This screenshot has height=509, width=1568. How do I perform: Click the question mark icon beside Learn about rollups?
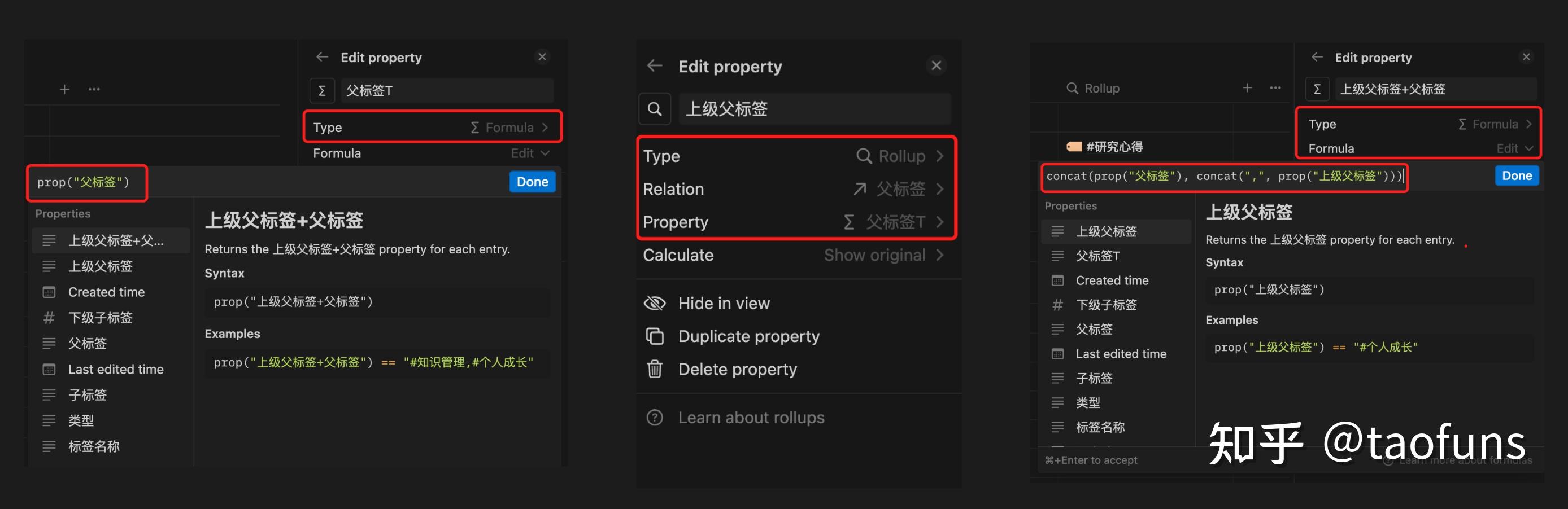tap(654, 418)
